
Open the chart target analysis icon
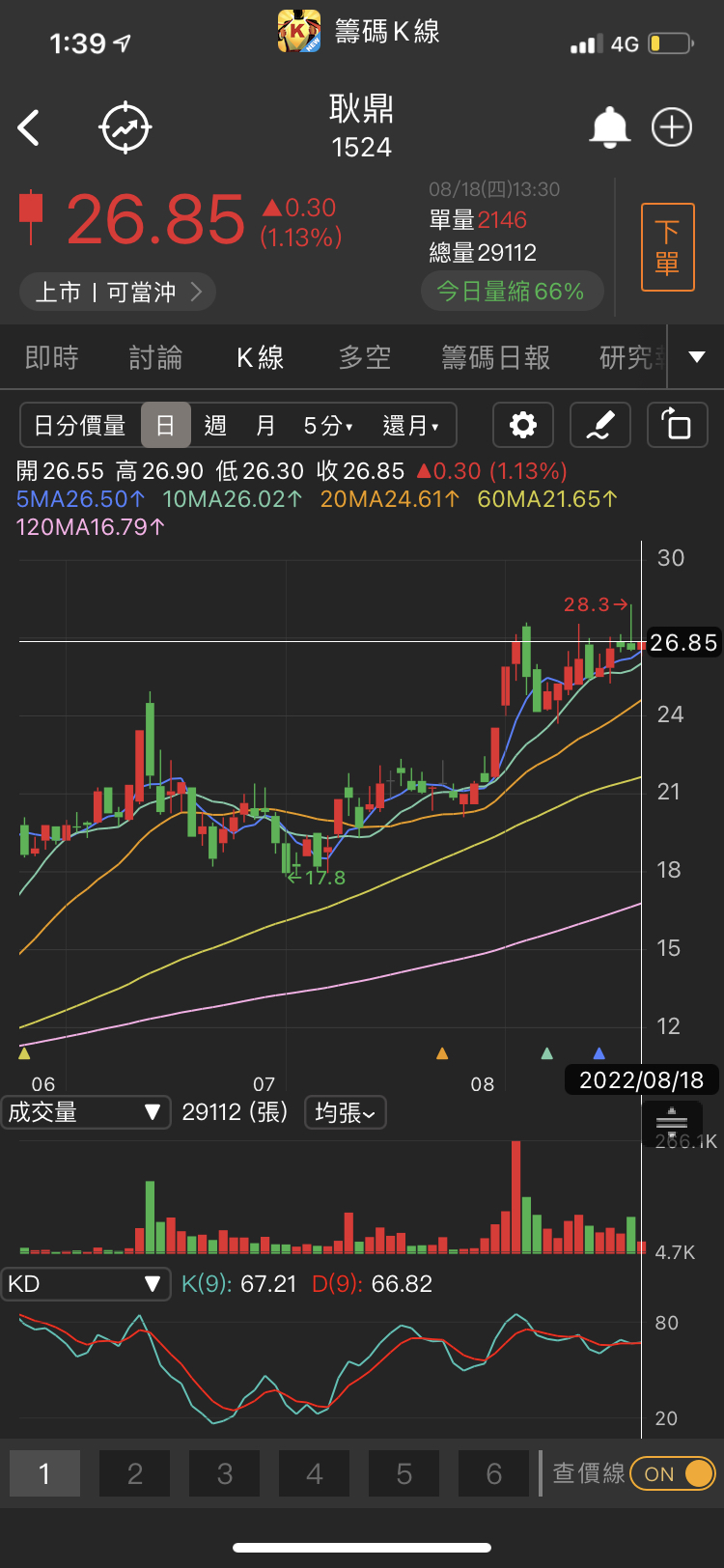[125, 127]
